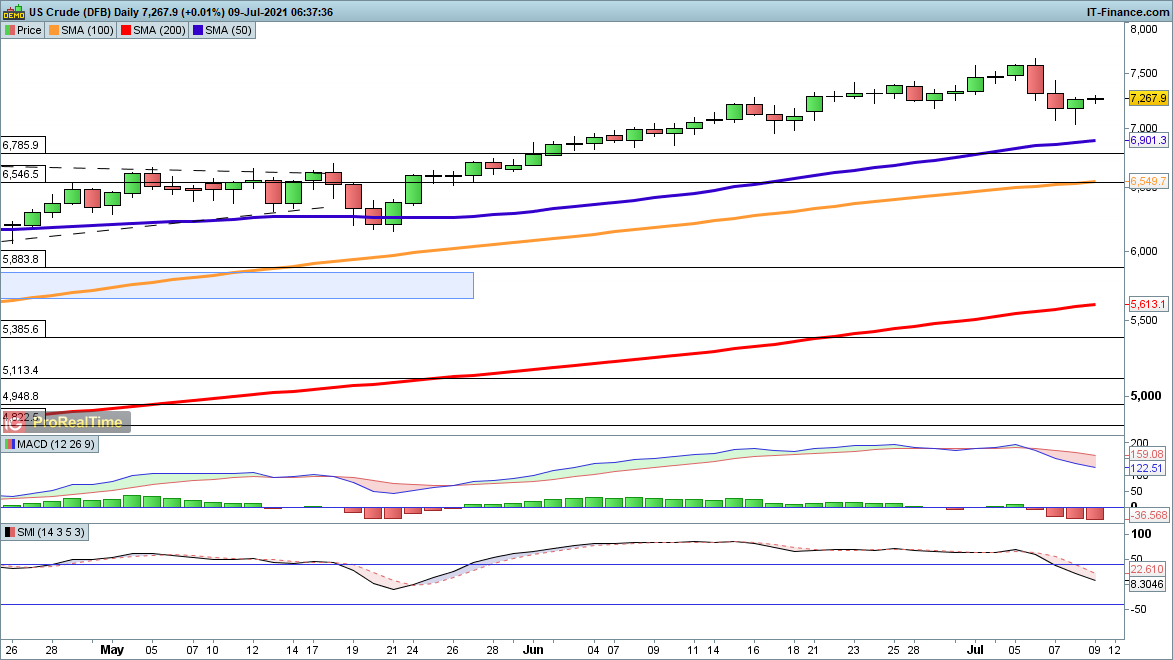
Task: Click the SMI black-red indicator icon
Action: 10,533
